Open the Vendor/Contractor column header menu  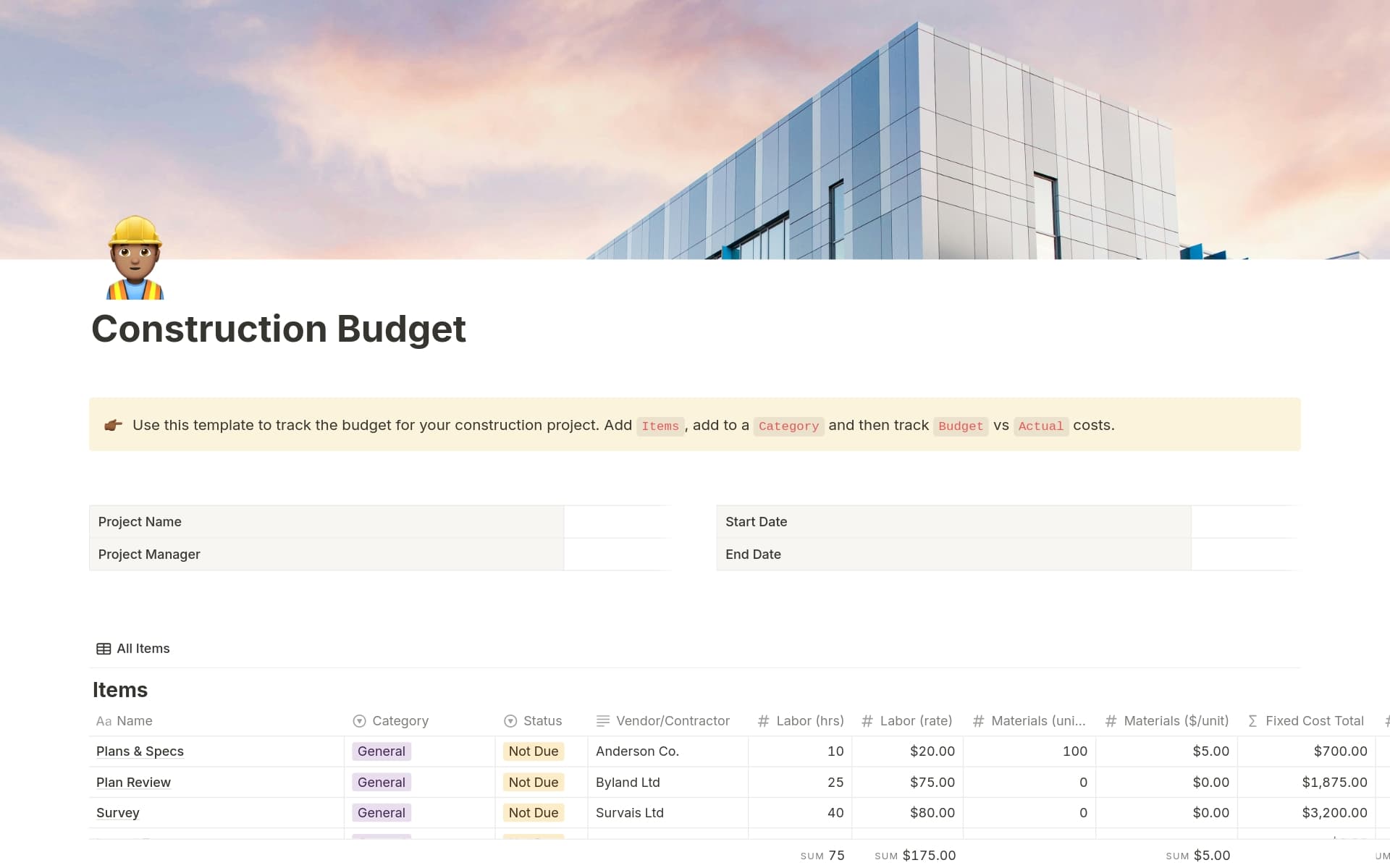click(x=667, y=721)
